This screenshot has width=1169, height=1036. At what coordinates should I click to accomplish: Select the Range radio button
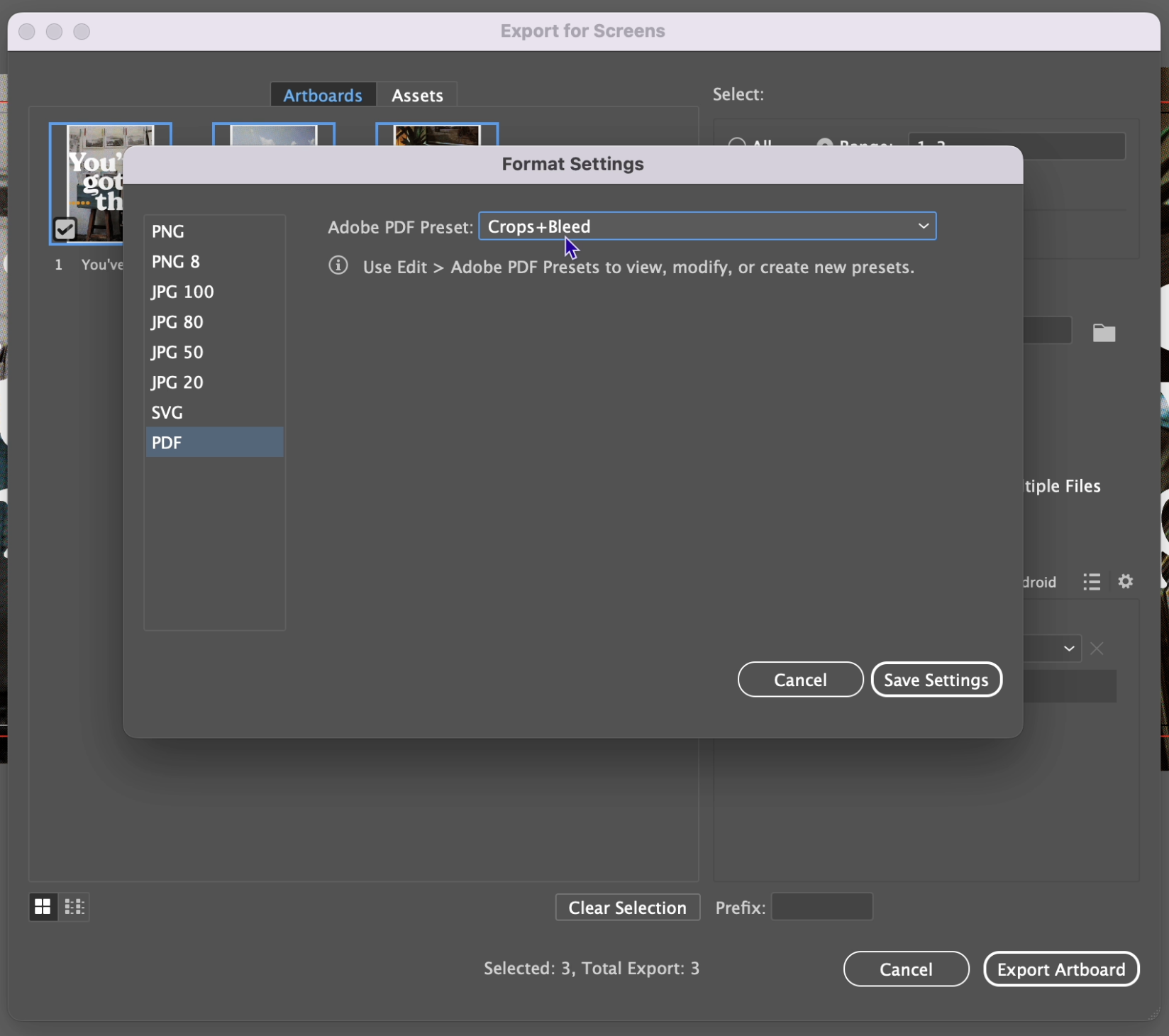pos(825,142)
